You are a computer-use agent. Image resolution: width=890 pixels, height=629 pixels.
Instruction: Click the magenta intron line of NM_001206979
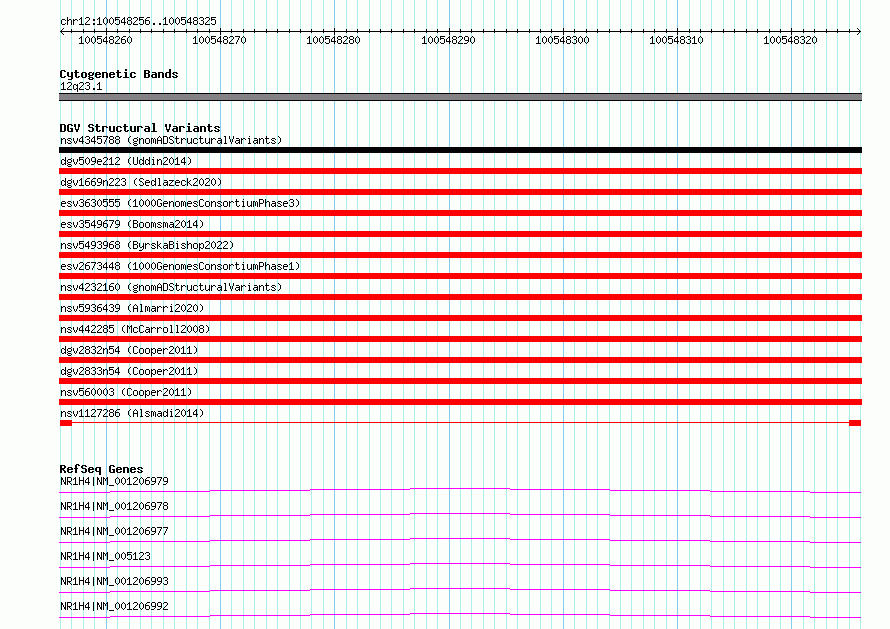[460, 489]
